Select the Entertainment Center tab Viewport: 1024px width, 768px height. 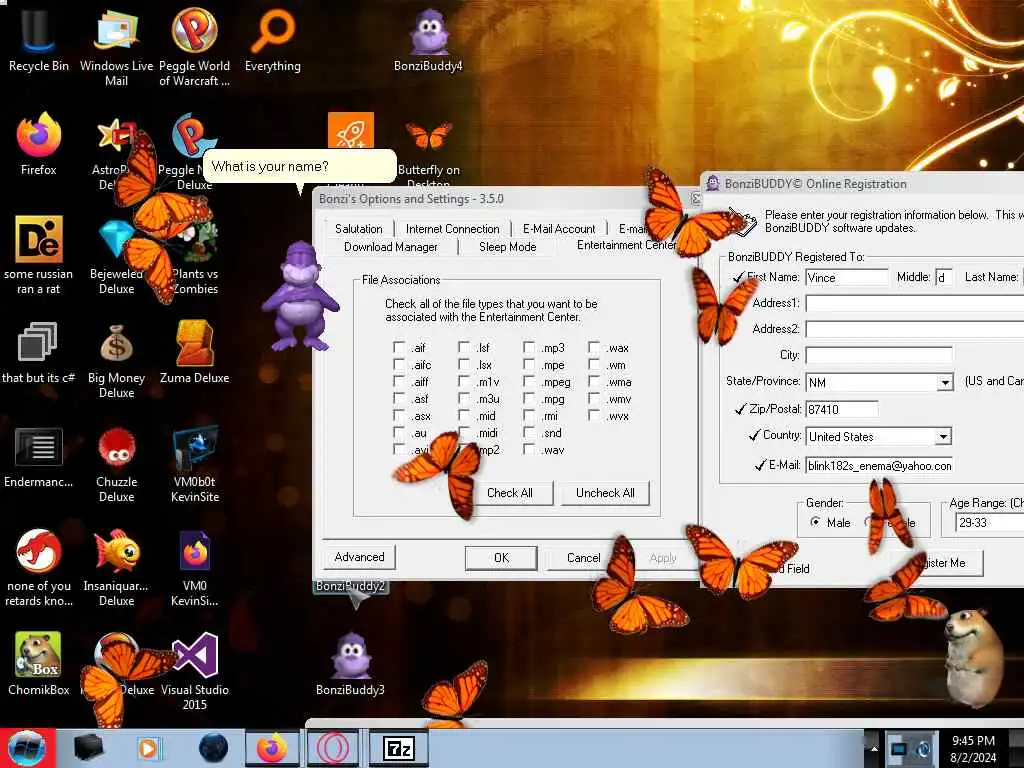625,245
